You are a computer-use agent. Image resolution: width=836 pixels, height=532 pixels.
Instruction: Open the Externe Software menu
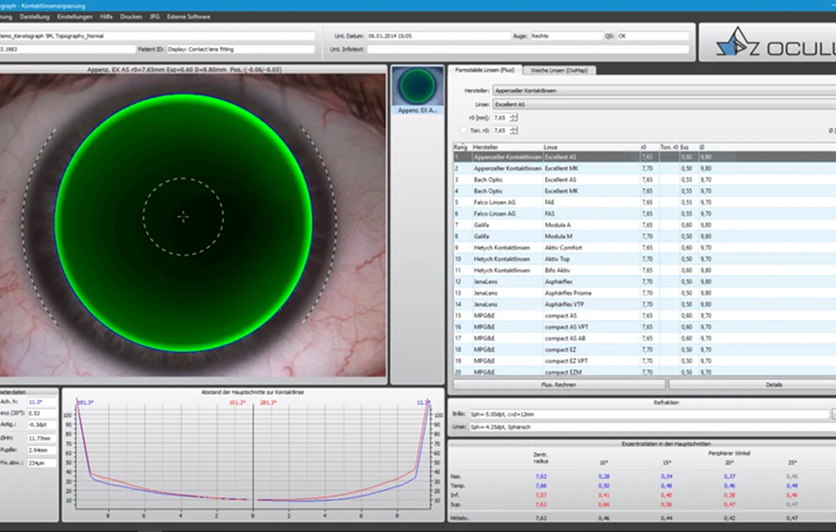[x=188, y=17]
